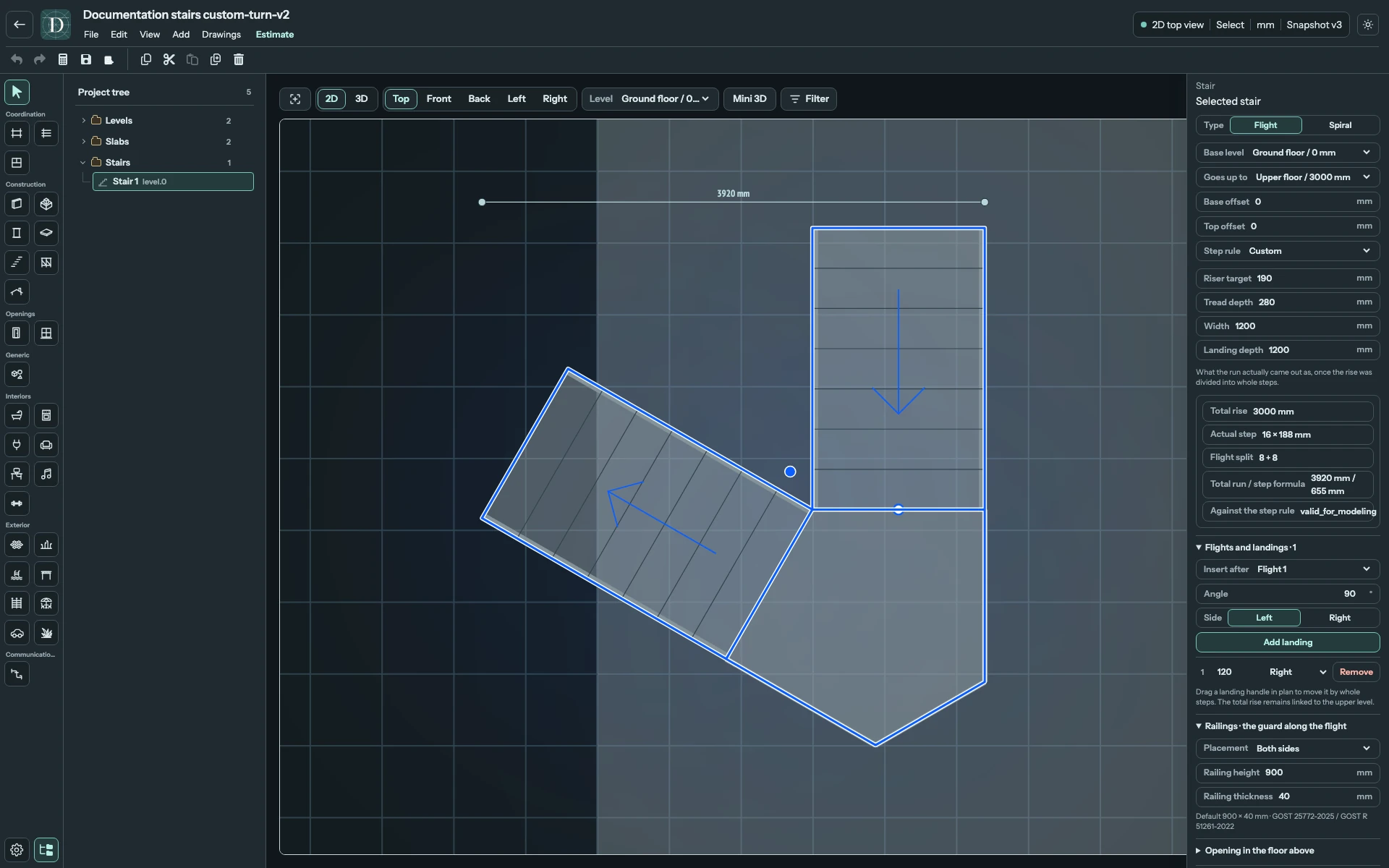1389x868 pixels.
Task: Set landing side to Right
Action: 1339,618
